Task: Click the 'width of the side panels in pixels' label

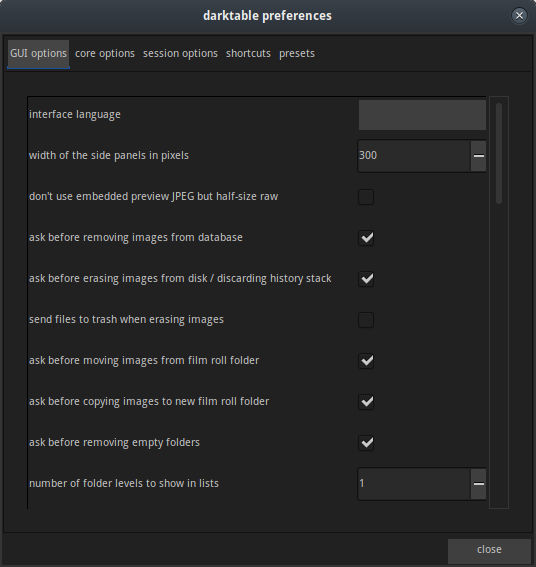Action: 109,155
